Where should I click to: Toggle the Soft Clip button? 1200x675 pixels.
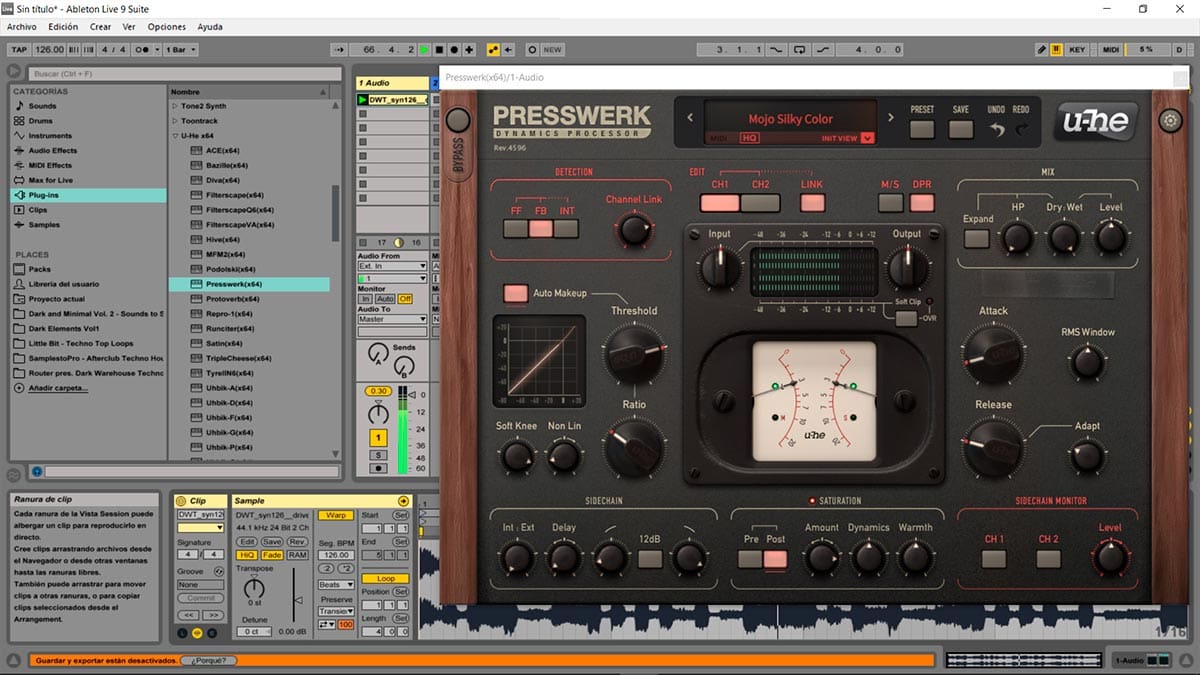906,319
